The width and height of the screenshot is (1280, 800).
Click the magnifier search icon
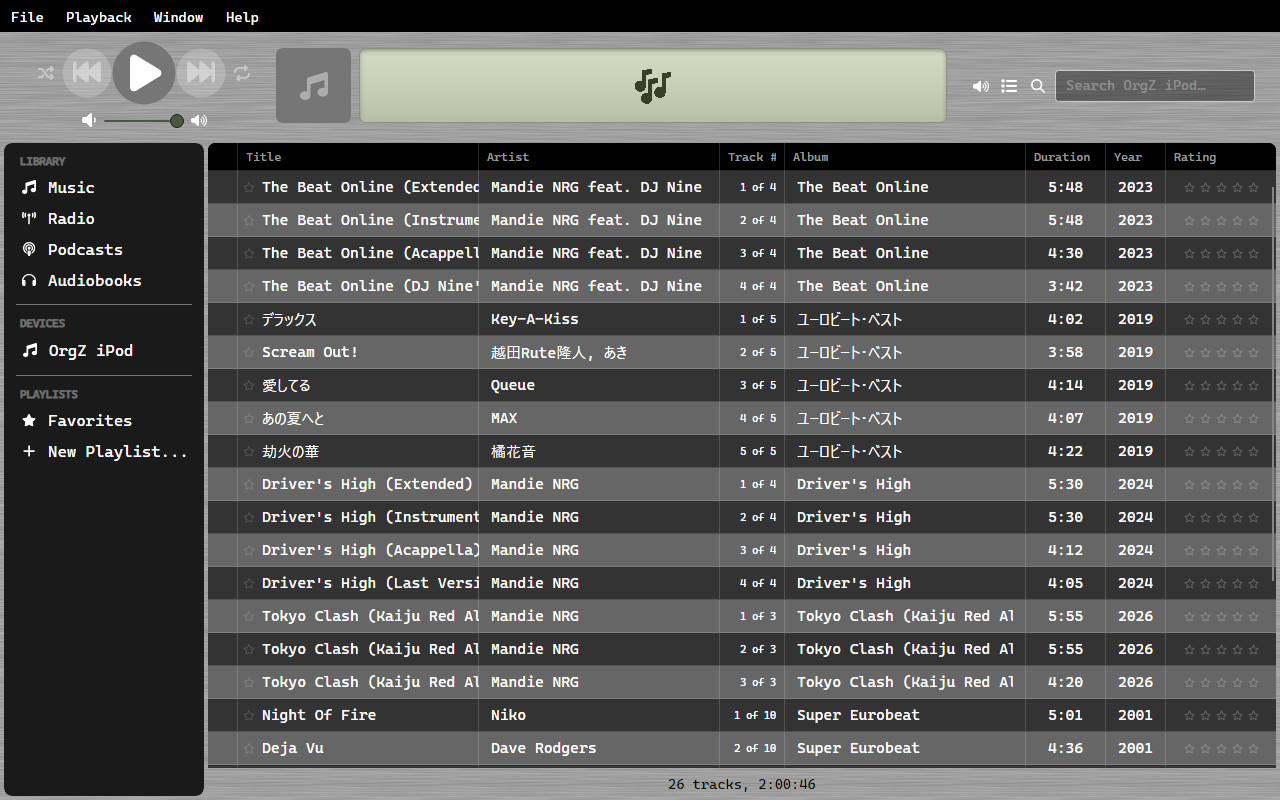pos(1038,86)
